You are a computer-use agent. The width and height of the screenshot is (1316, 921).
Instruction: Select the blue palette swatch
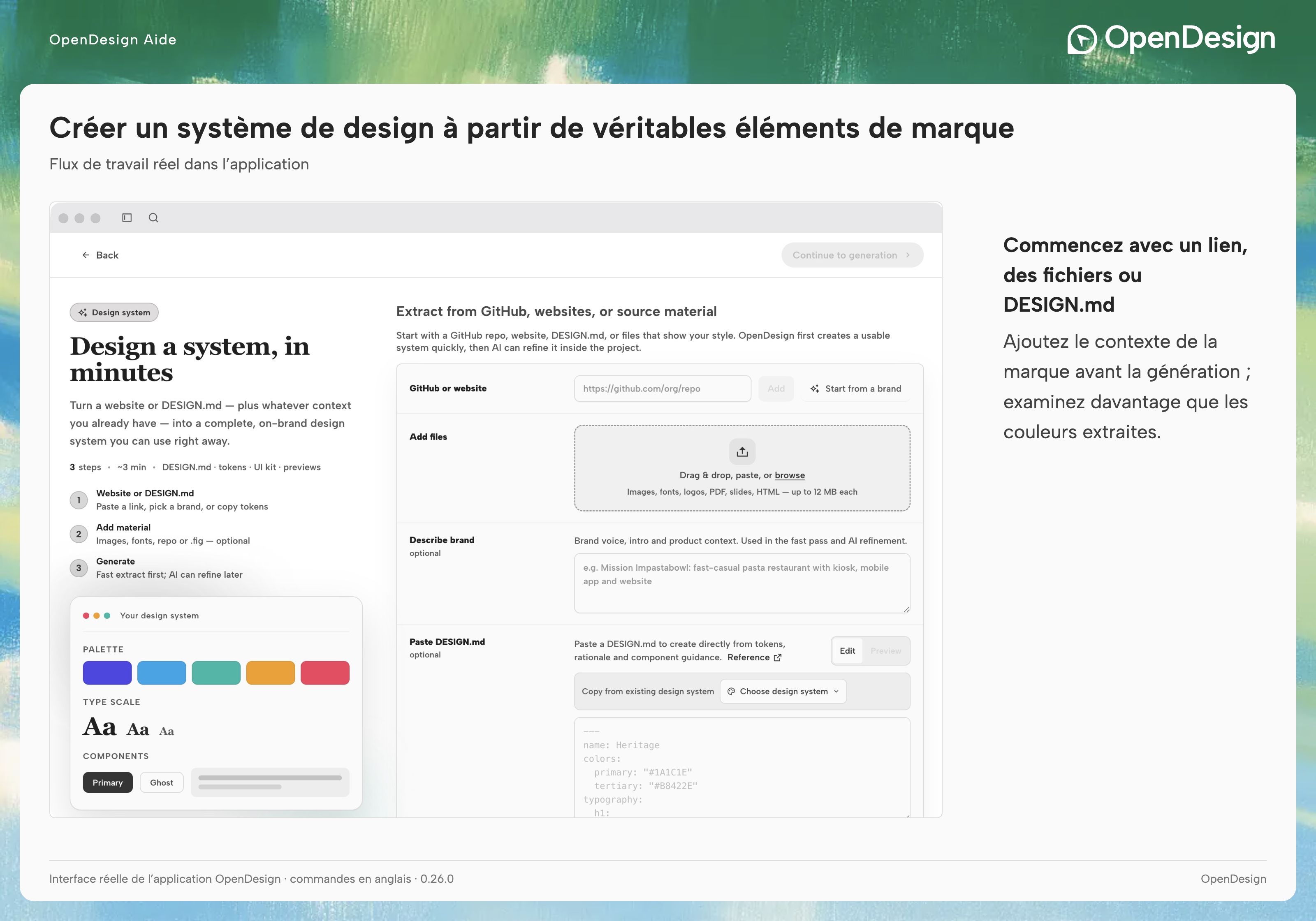162,673
